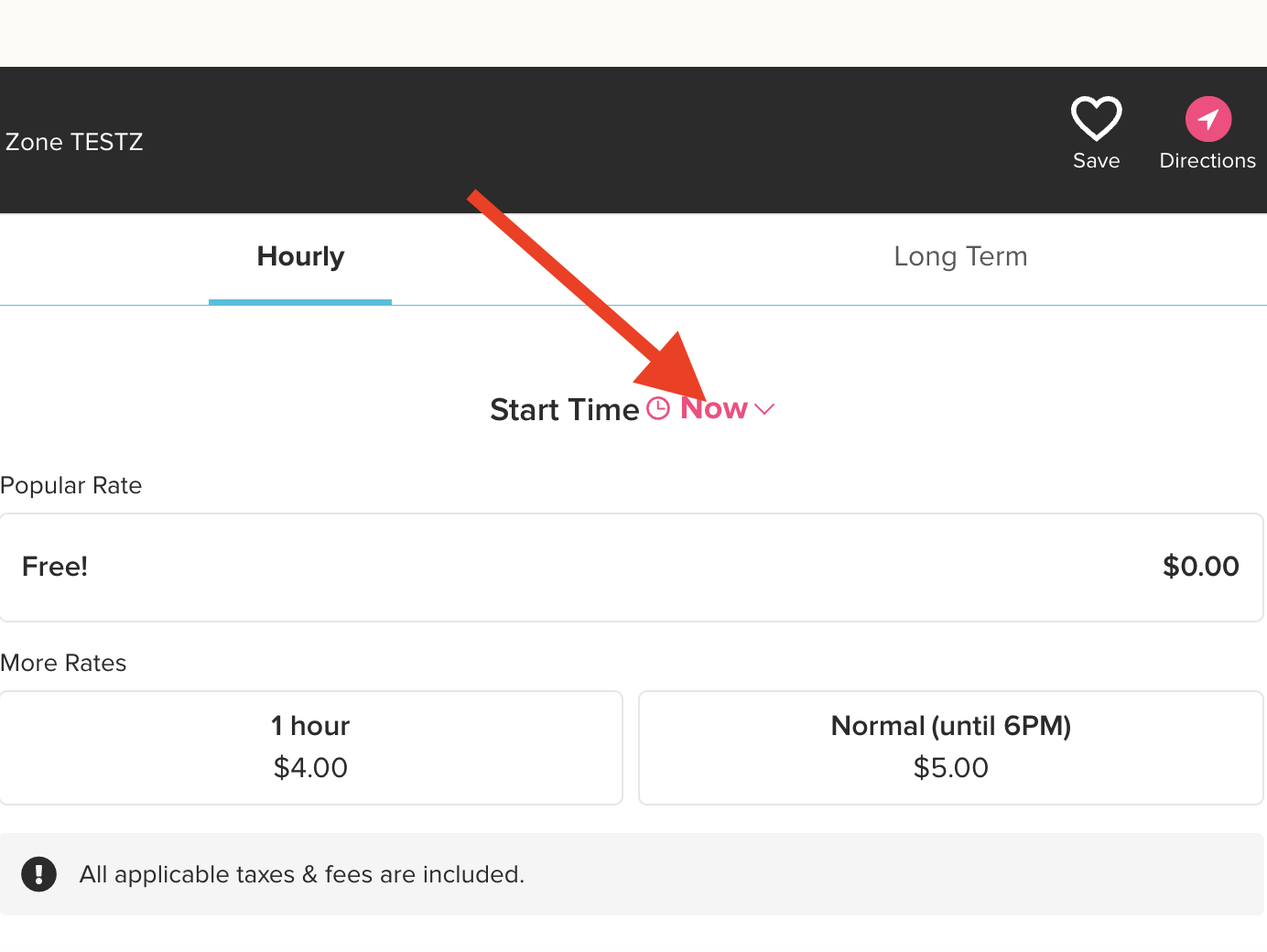Image resolution: width=1267 pixels, height=952 pixels.
Task: Tap the Save heart icon
Action: [x=1096, y=118]
